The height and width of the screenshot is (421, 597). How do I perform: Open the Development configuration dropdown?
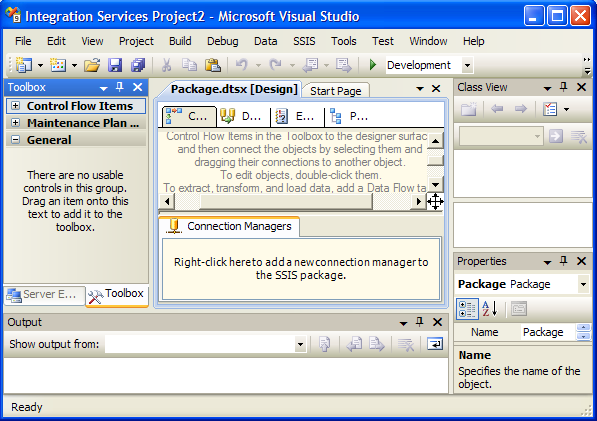point(468,65)
